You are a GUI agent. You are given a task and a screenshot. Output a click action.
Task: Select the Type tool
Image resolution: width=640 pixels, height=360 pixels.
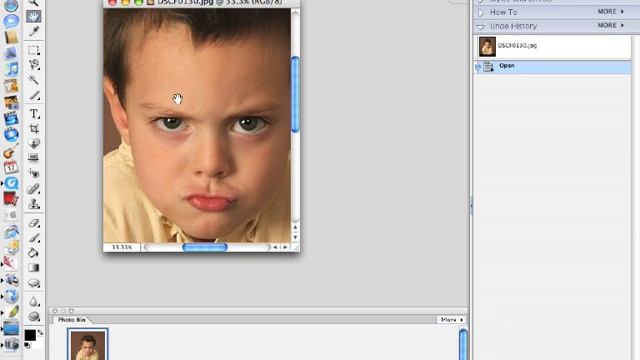(34, 114)
